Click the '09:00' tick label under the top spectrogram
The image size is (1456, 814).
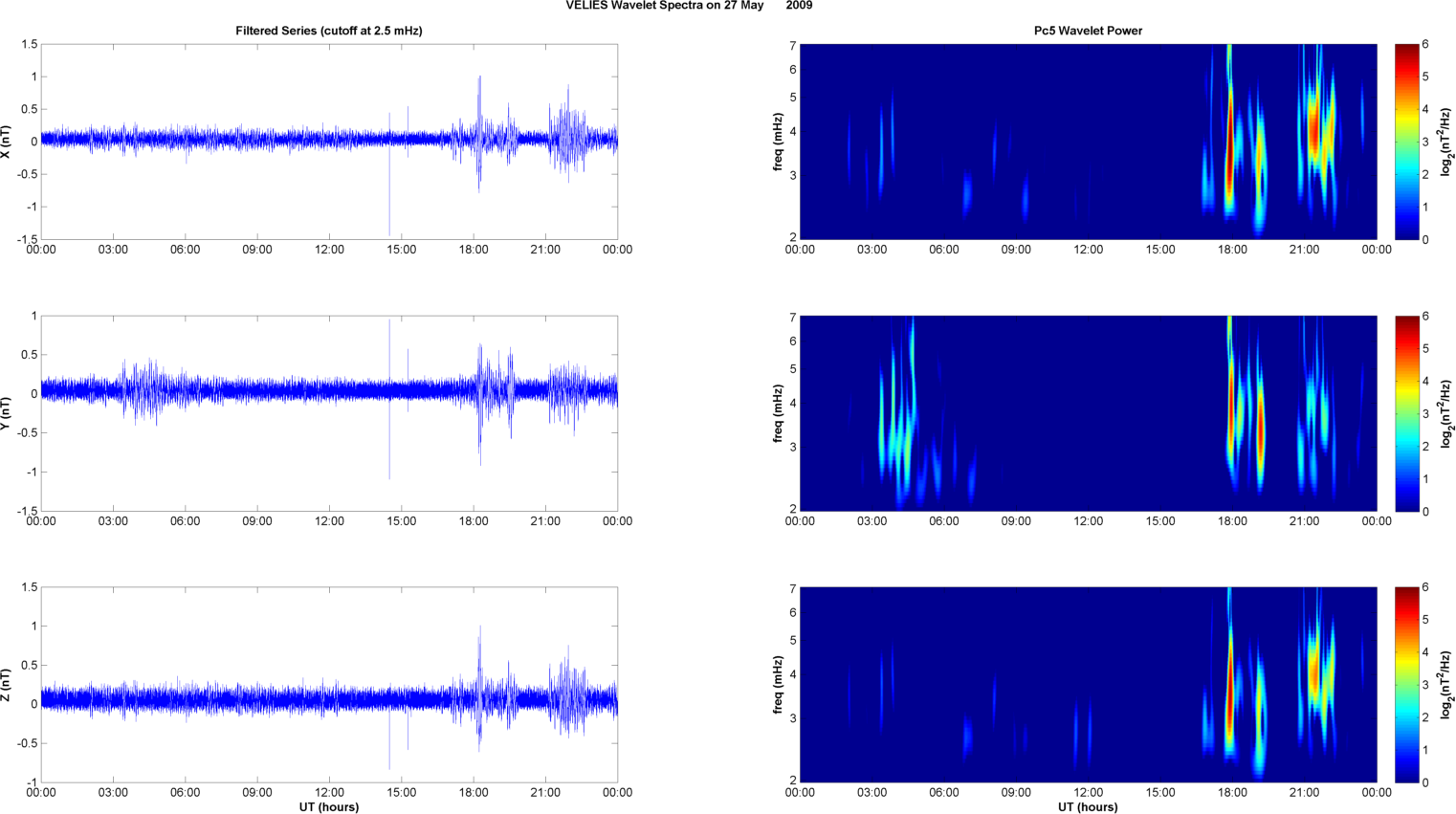1016,250
